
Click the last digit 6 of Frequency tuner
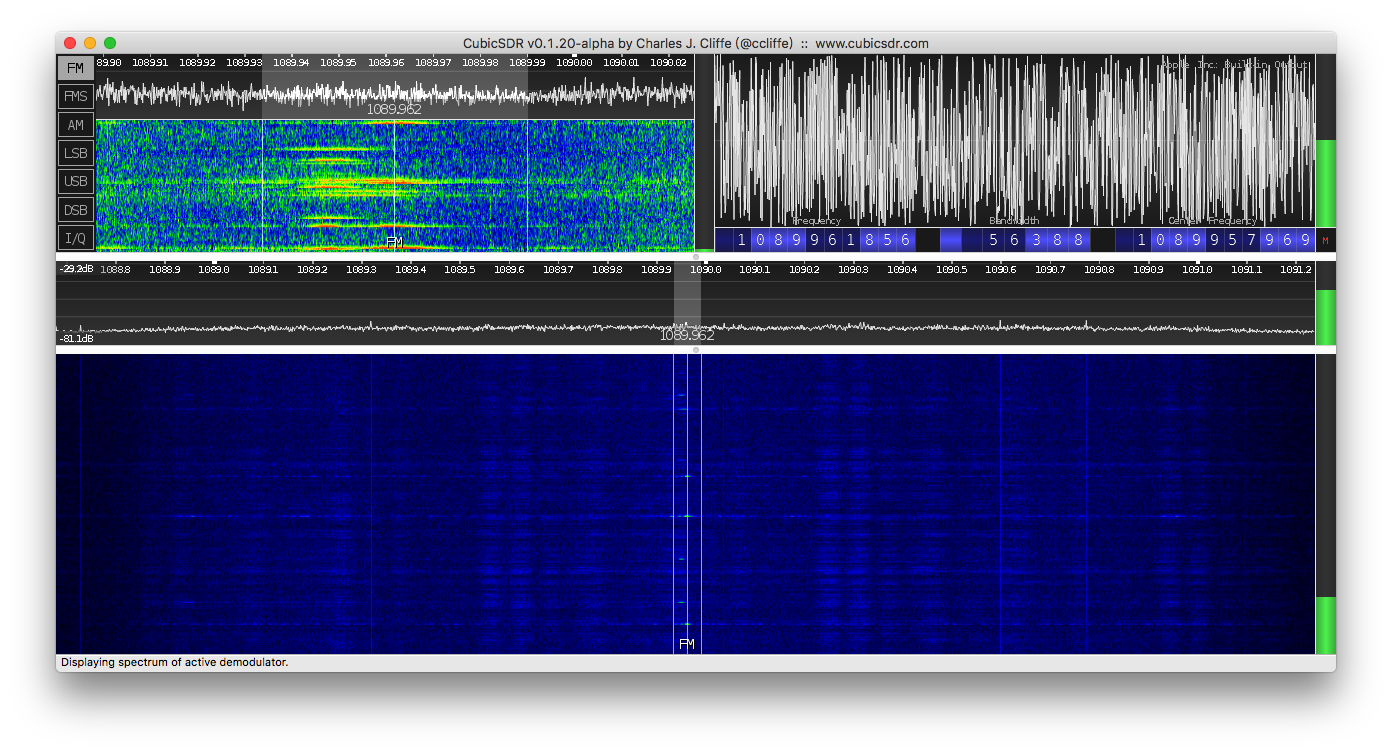pos(906,240)
